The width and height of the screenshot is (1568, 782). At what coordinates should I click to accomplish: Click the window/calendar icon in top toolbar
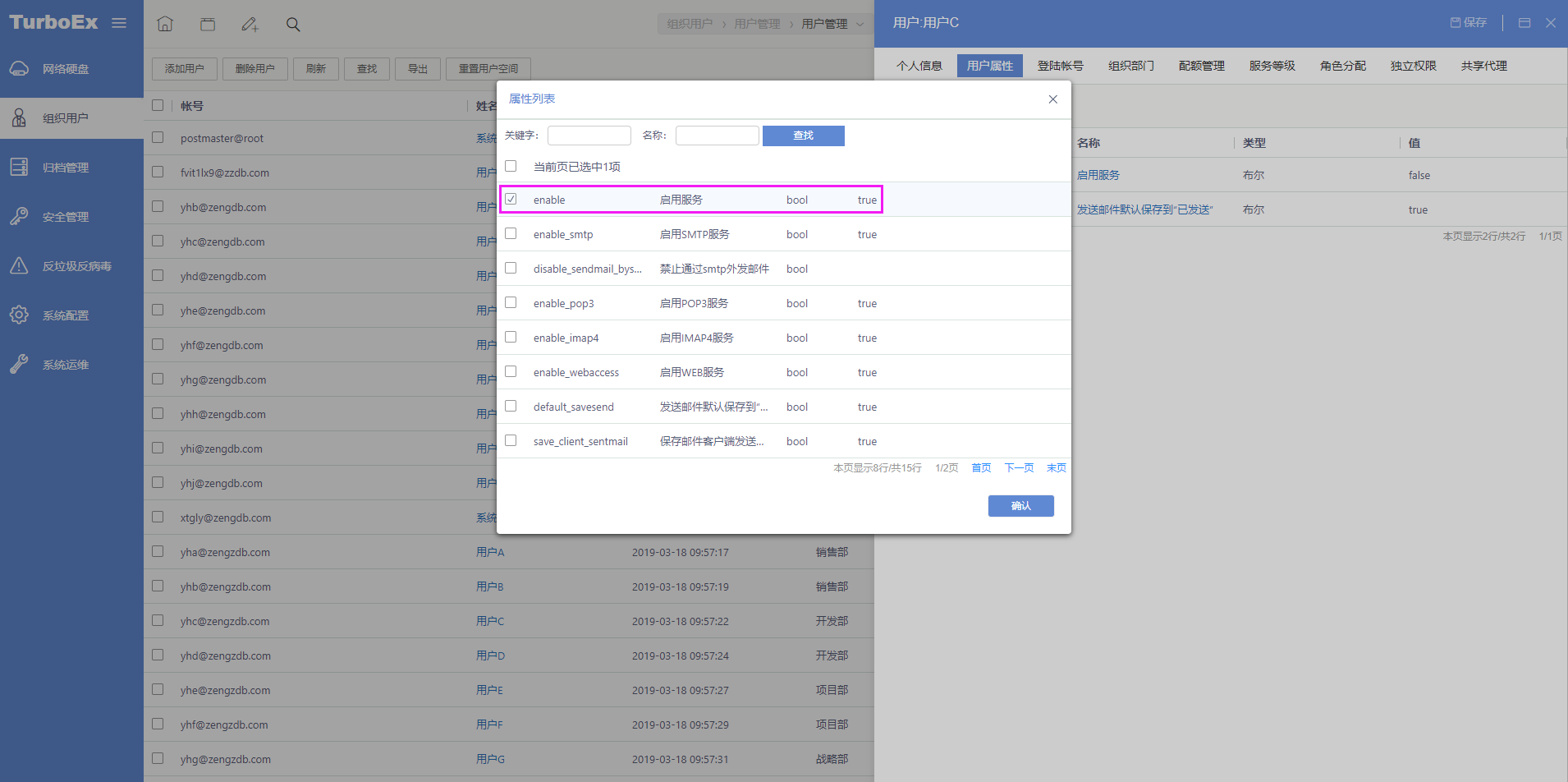click(x=208, y=24)
